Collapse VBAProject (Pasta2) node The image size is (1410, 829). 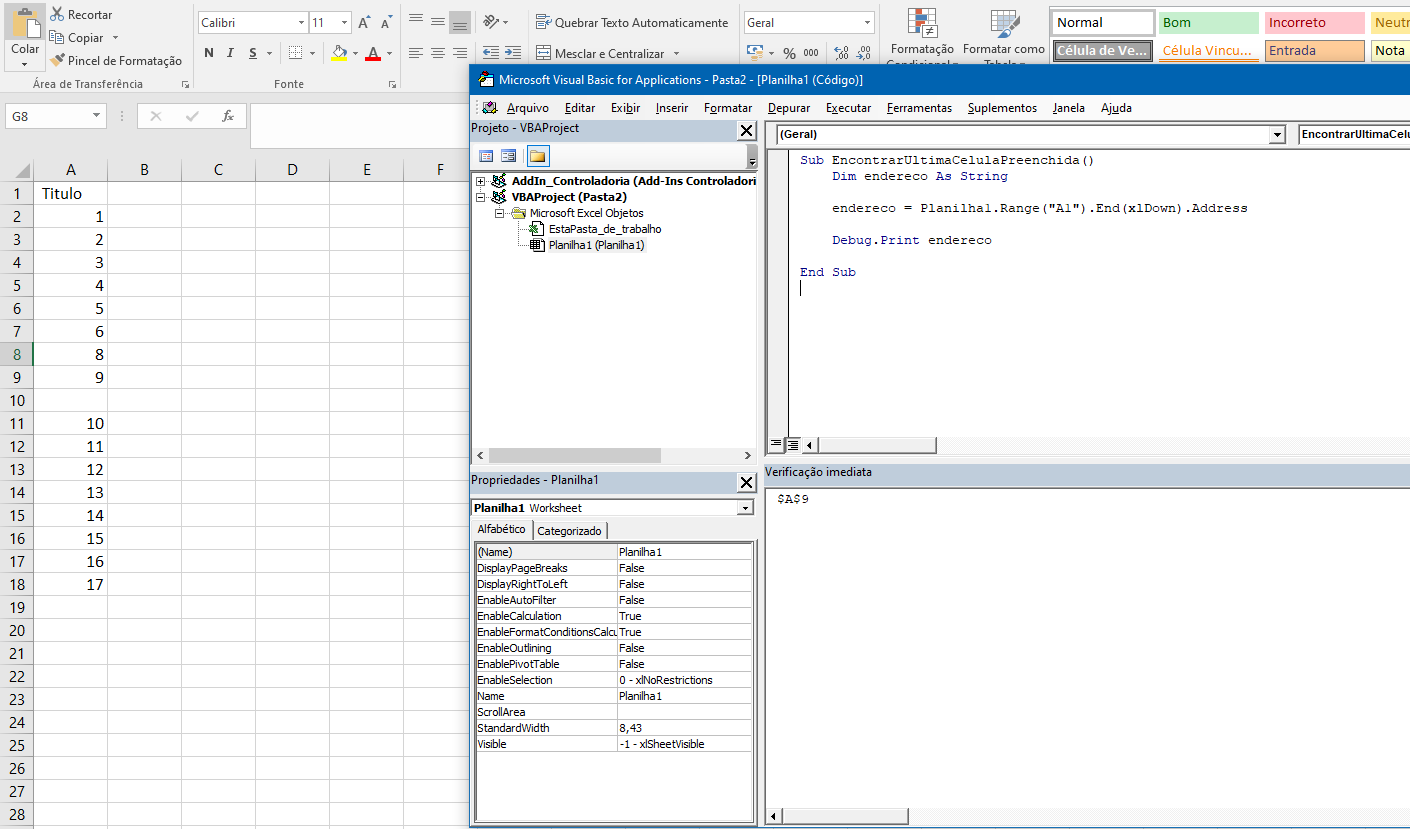(481, 197)
